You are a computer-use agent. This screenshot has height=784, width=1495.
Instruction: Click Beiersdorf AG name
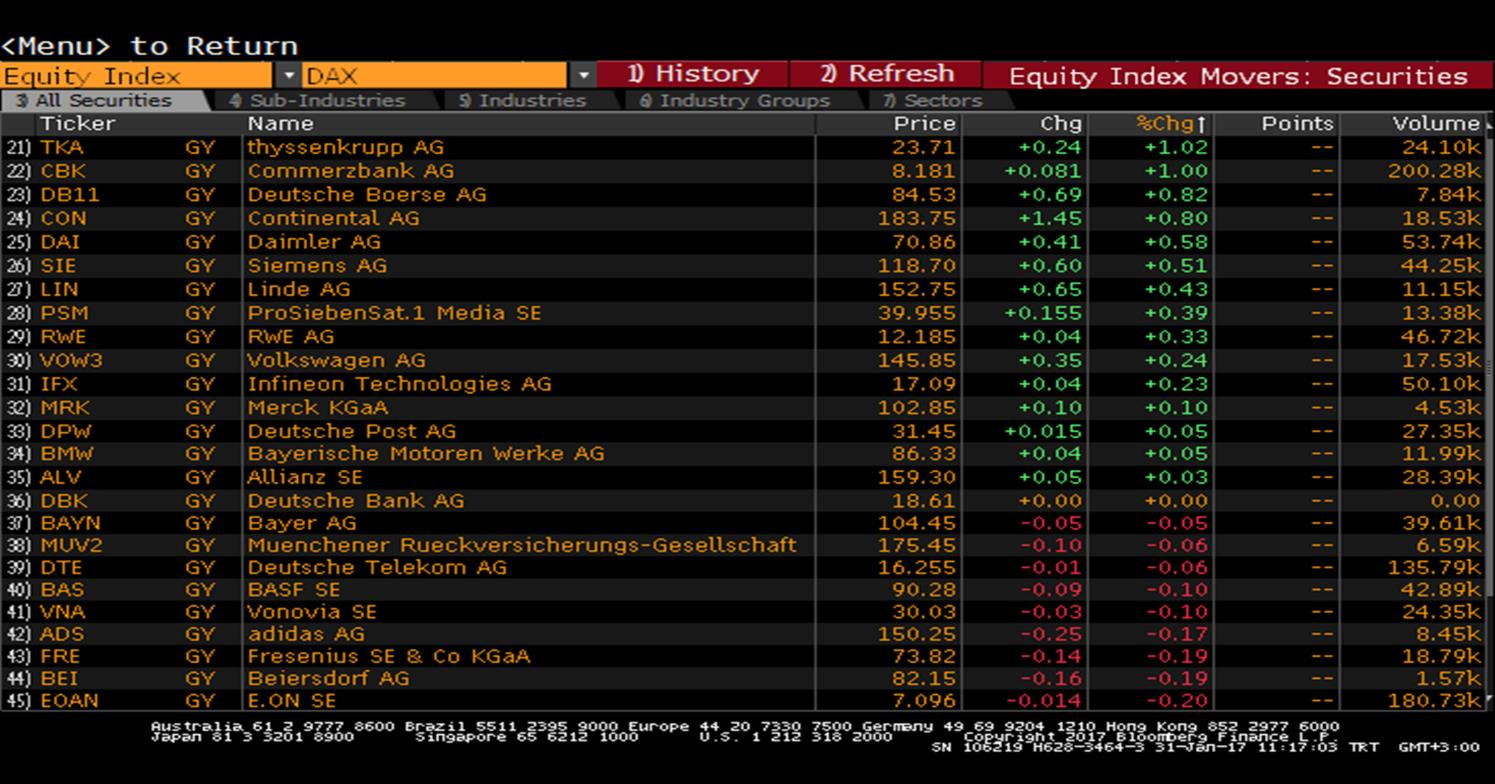click(x=328, y=679)
